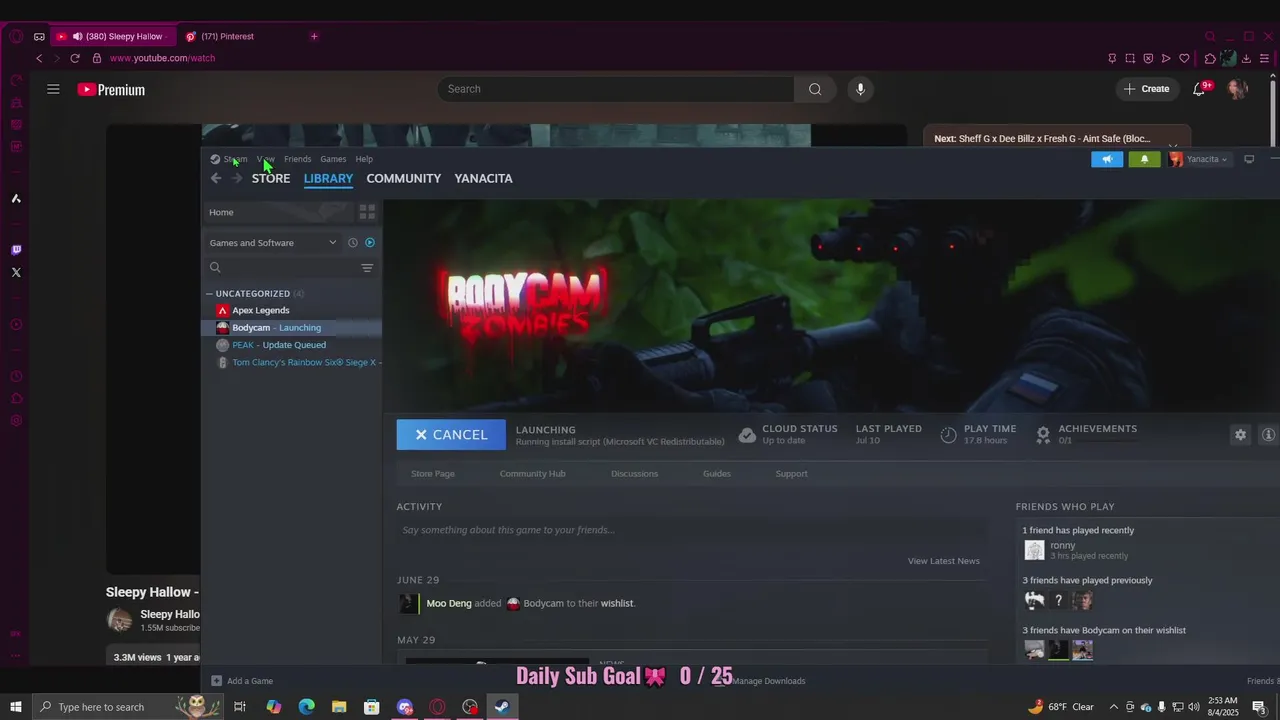1280x720 pixels.
Task: Open Bodycam Support link
Action: point(791,474)
